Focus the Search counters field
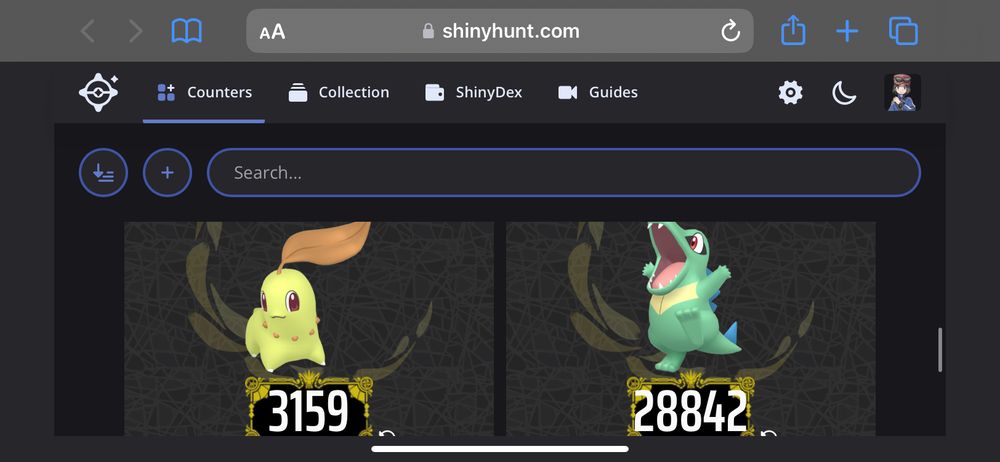The height and width of the screenshot is (462, 1000). [x=564, y=172]
